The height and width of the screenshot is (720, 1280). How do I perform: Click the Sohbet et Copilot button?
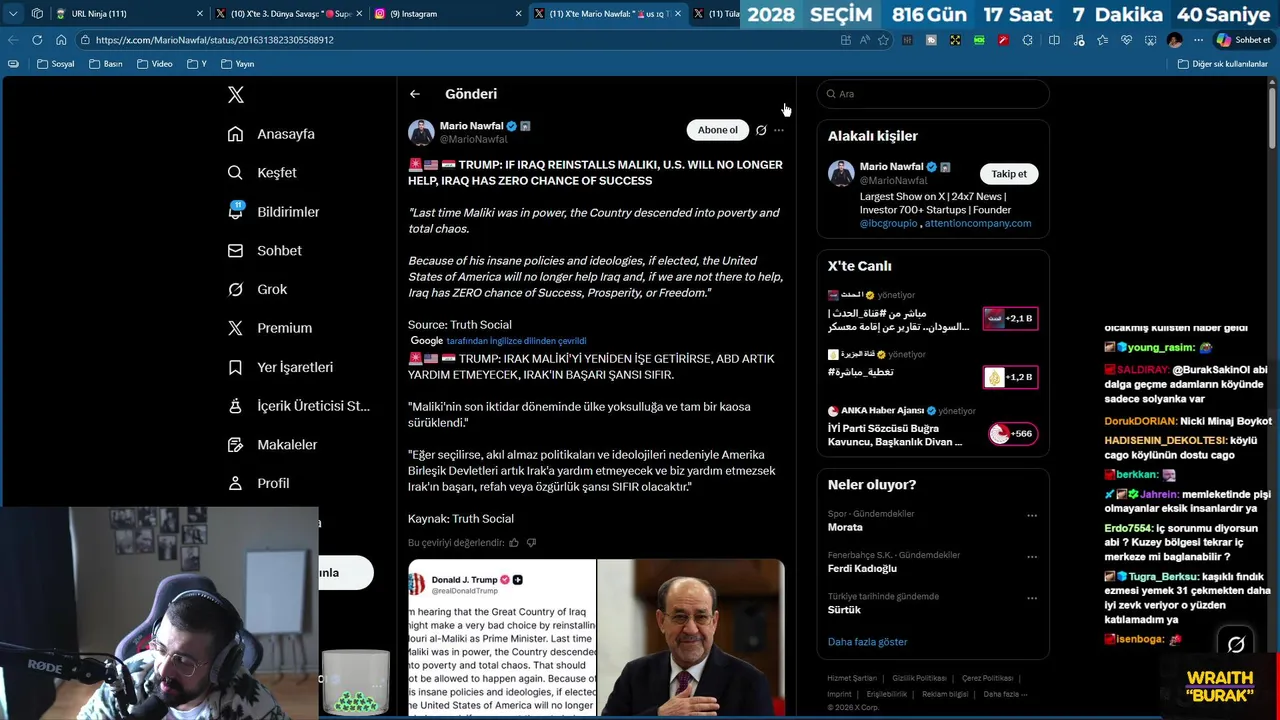(1243, 40)
